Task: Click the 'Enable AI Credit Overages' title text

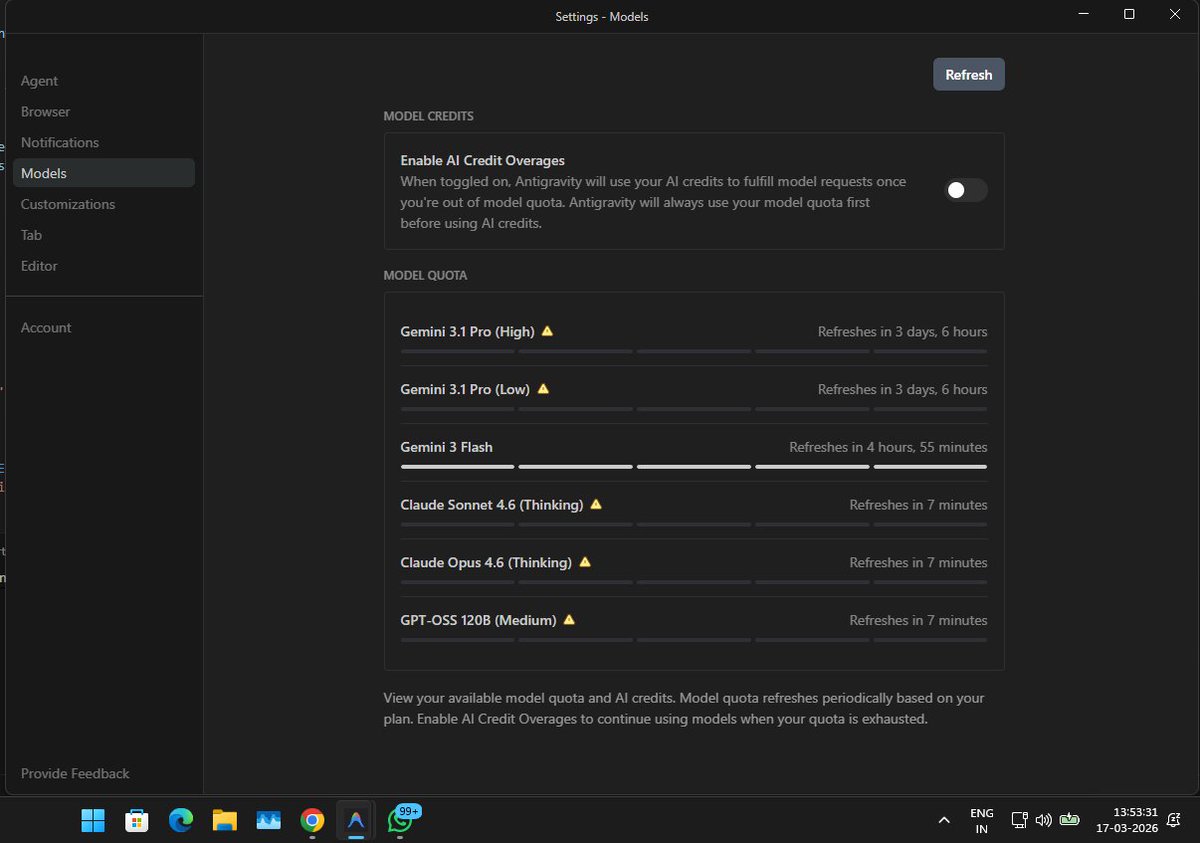Action: click(x=483, y=160)
